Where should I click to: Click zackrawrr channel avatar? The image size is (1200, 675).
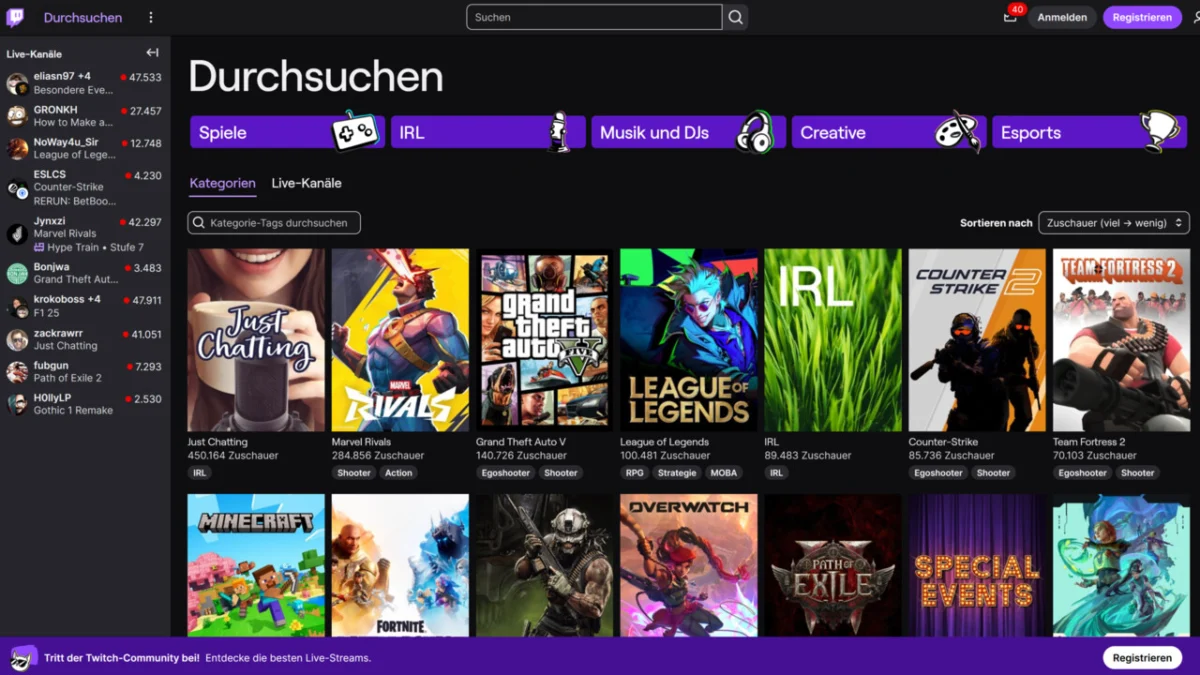17,339
